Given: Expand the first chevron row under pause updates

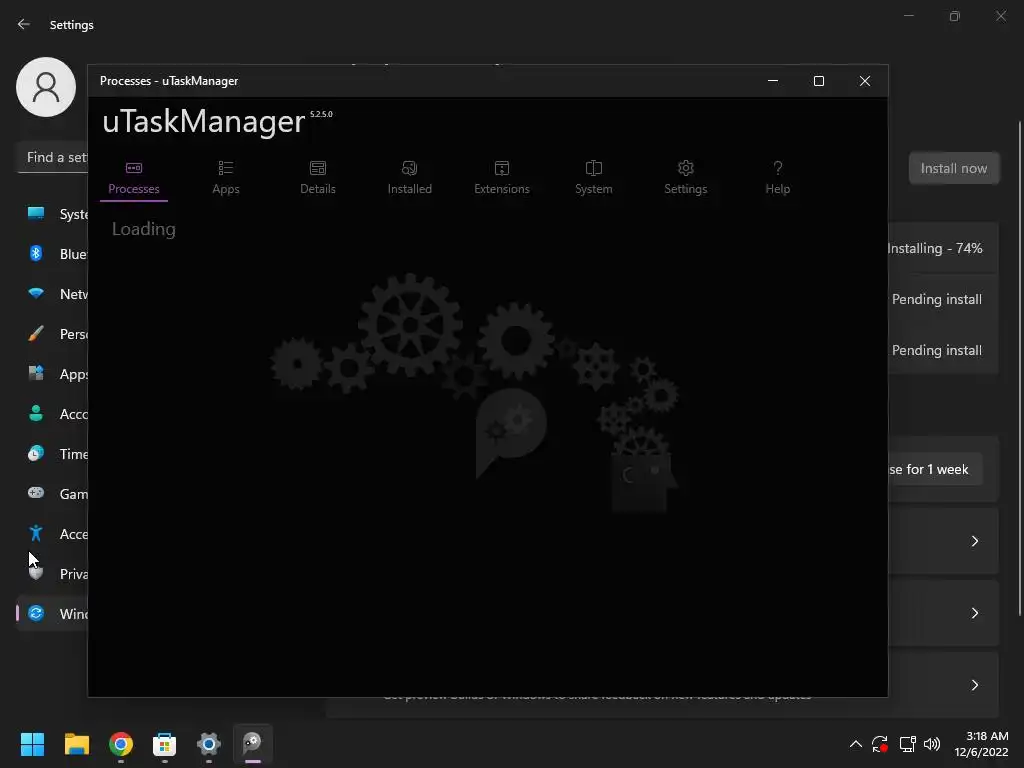Looking at the screenshot, I should tap(974, 541).
